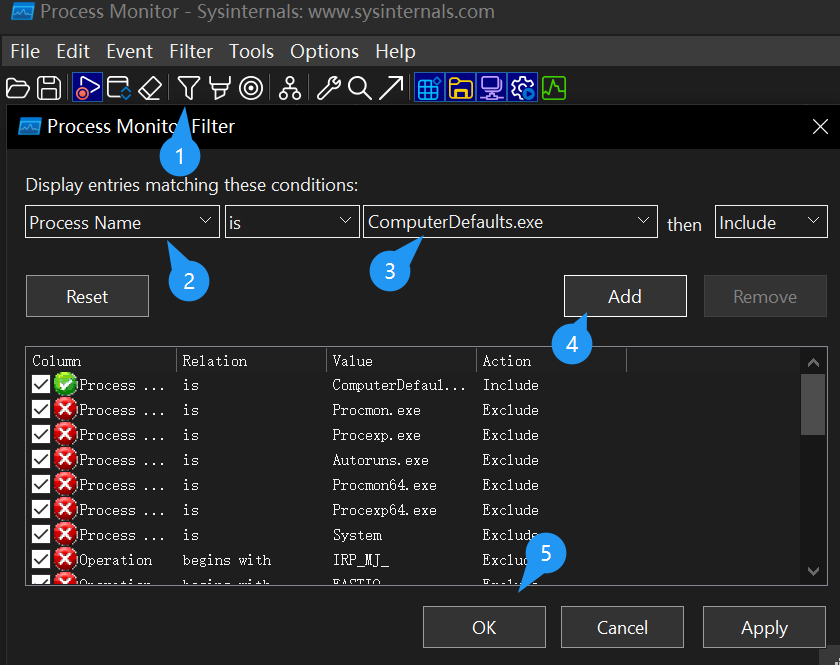This screenshot has width=840, height=665.
Task: Uncheck the Procmon.exe exclude filter checkbox
Action: pyautogui.click(x=41, y=409)
